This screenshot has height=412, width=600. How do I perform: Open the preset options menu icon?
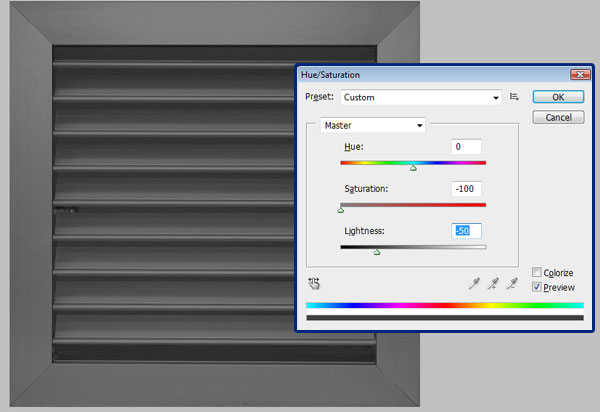[514, 97]
